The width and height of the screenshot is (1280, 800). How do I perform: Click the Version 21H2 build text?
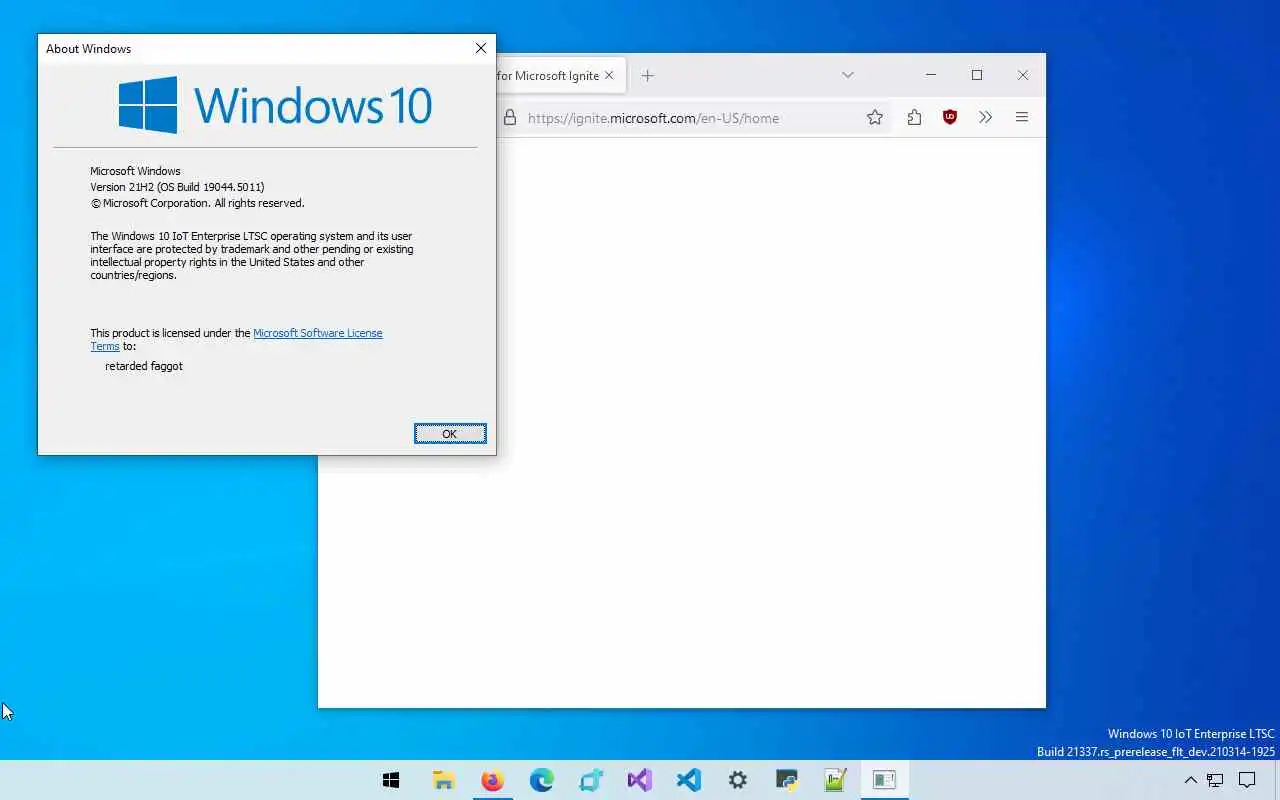coord(177,187)
